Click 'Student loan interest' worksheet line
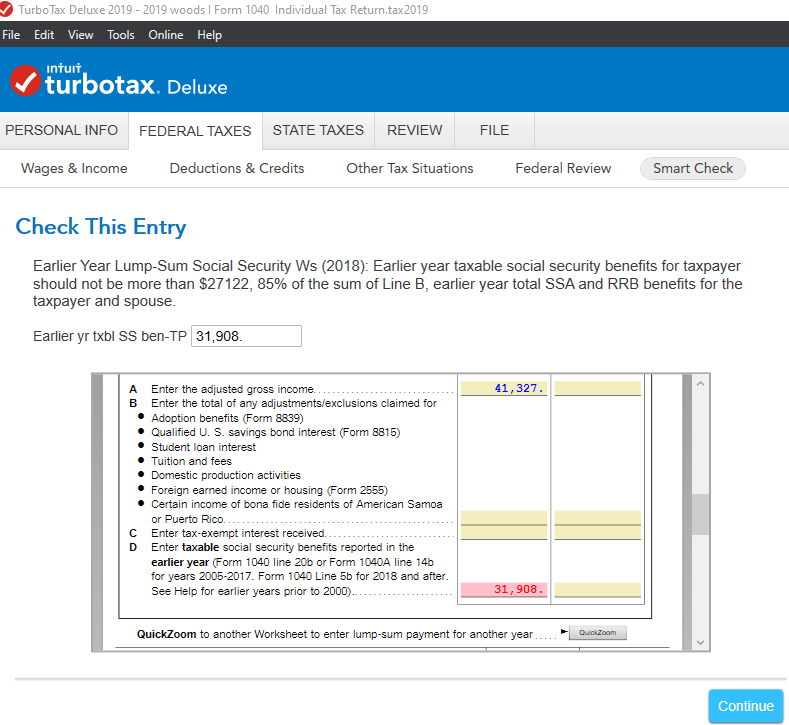This screenshot has height=725, width=789. [x=203, y=447]
